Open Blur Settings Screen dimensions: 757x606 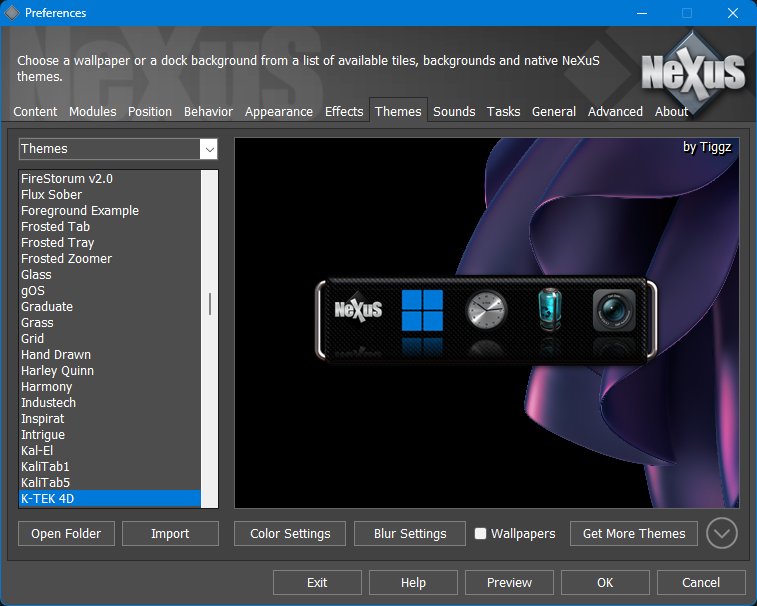click(410, 534)
